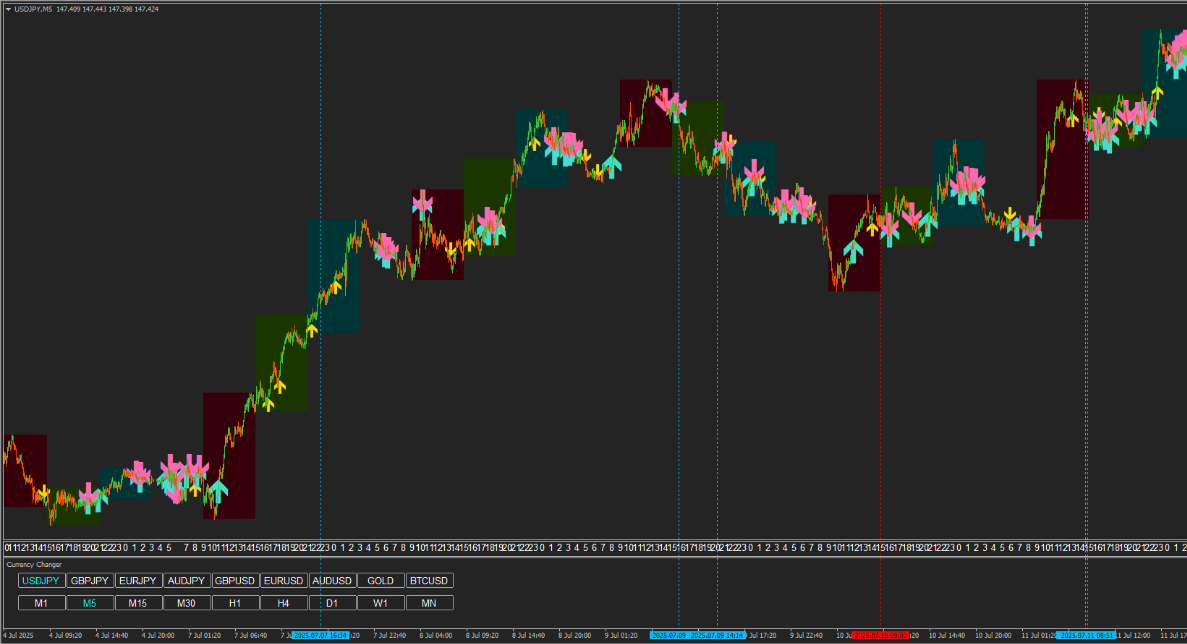Screen dimensions: 1187x644
Task: Click the 8 Jul 09:20 axis label
Action: pyautogui.click(x=482, y=636)
